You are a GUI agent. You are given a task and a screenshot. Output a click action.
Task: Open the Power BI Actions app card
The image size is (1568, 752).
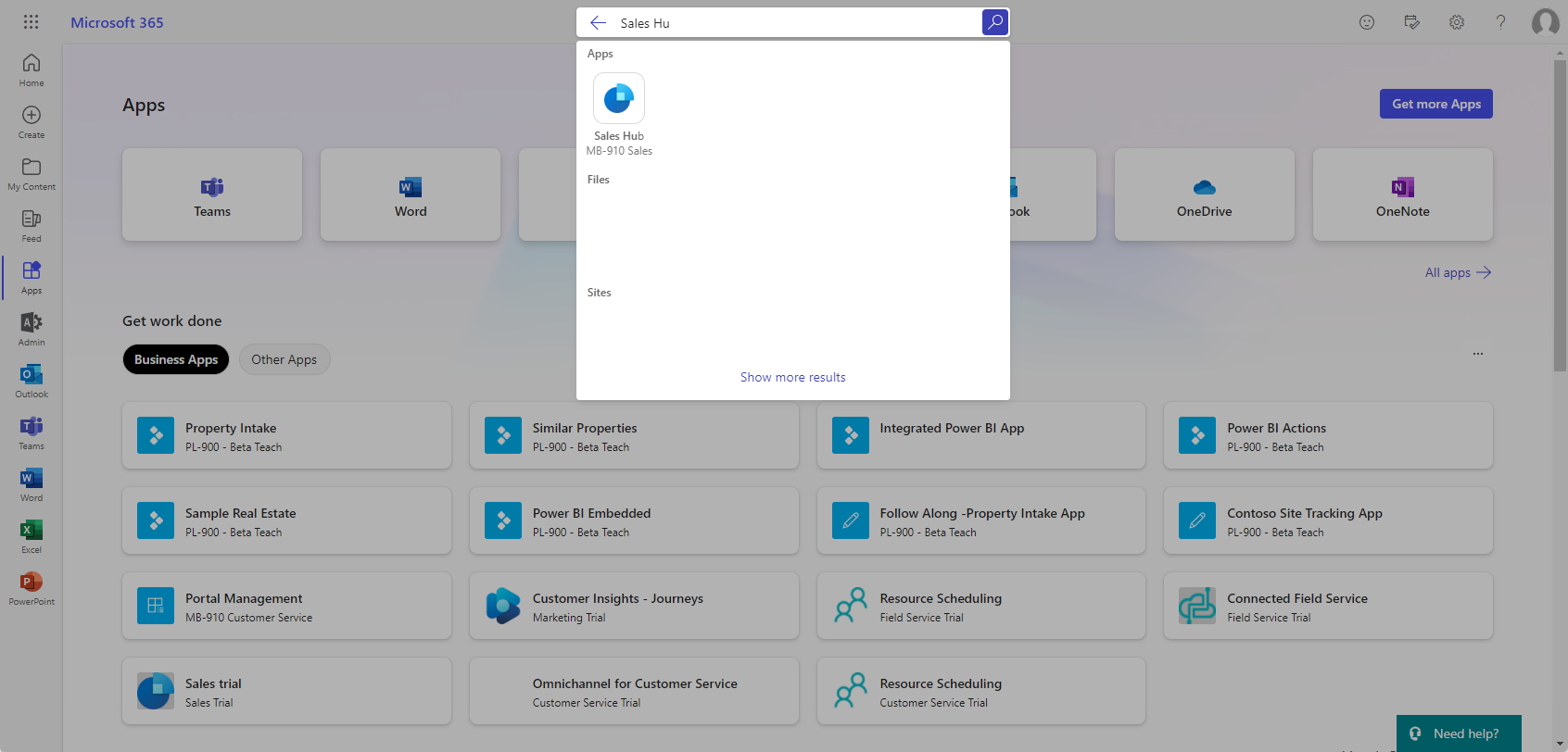point(1328,435)
